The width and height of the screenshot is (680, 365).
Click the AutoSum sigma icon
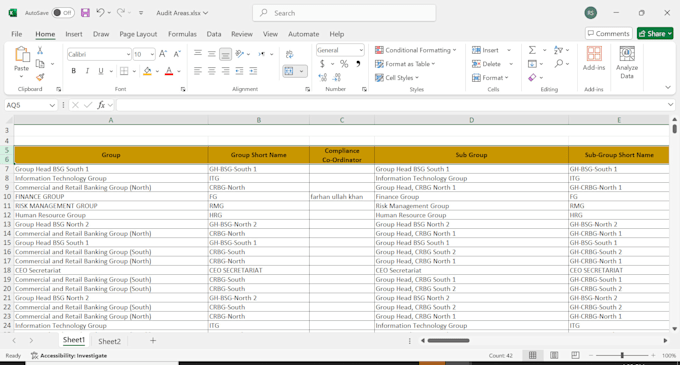tap(532, 50)
